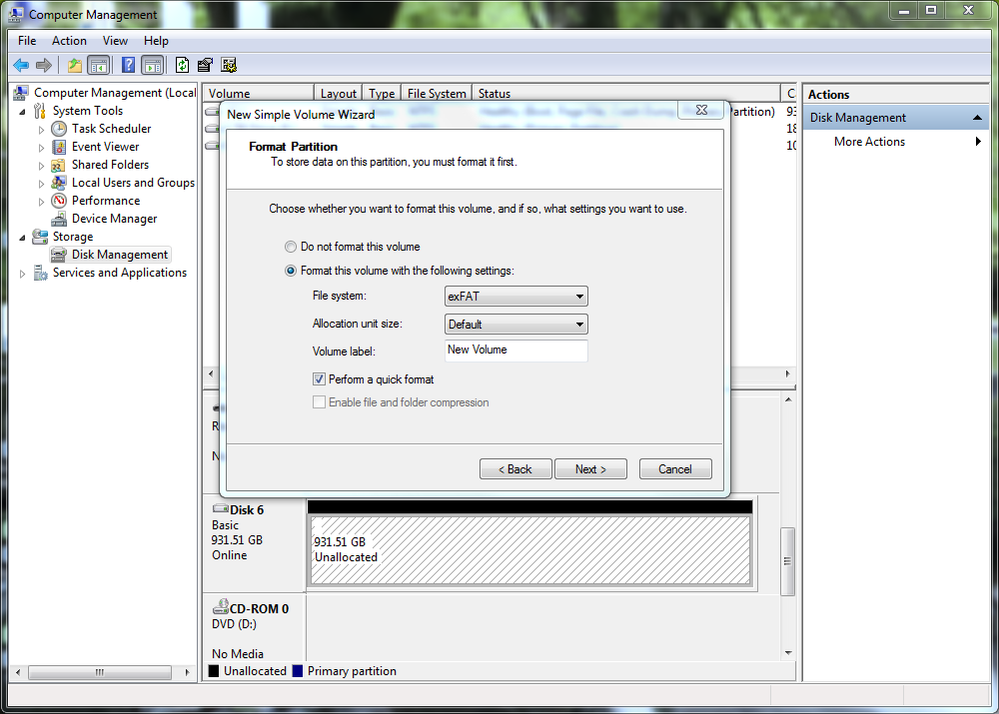Select the Task Scheduler clock icon
This screenshot has width=999, height=714.
59,129
